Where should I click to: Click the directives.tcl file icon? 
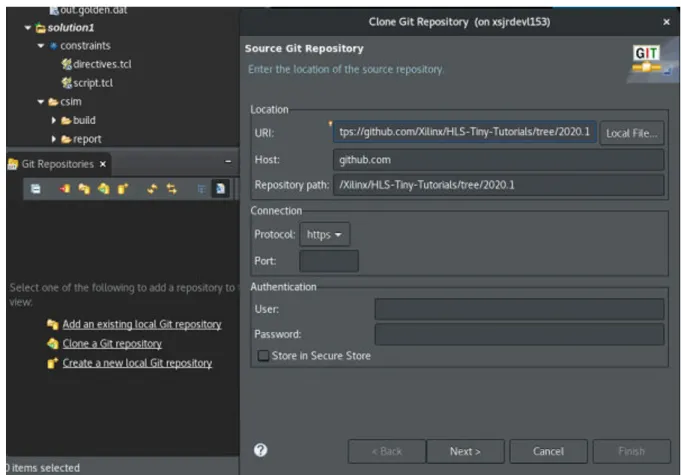tap(66, 64)
